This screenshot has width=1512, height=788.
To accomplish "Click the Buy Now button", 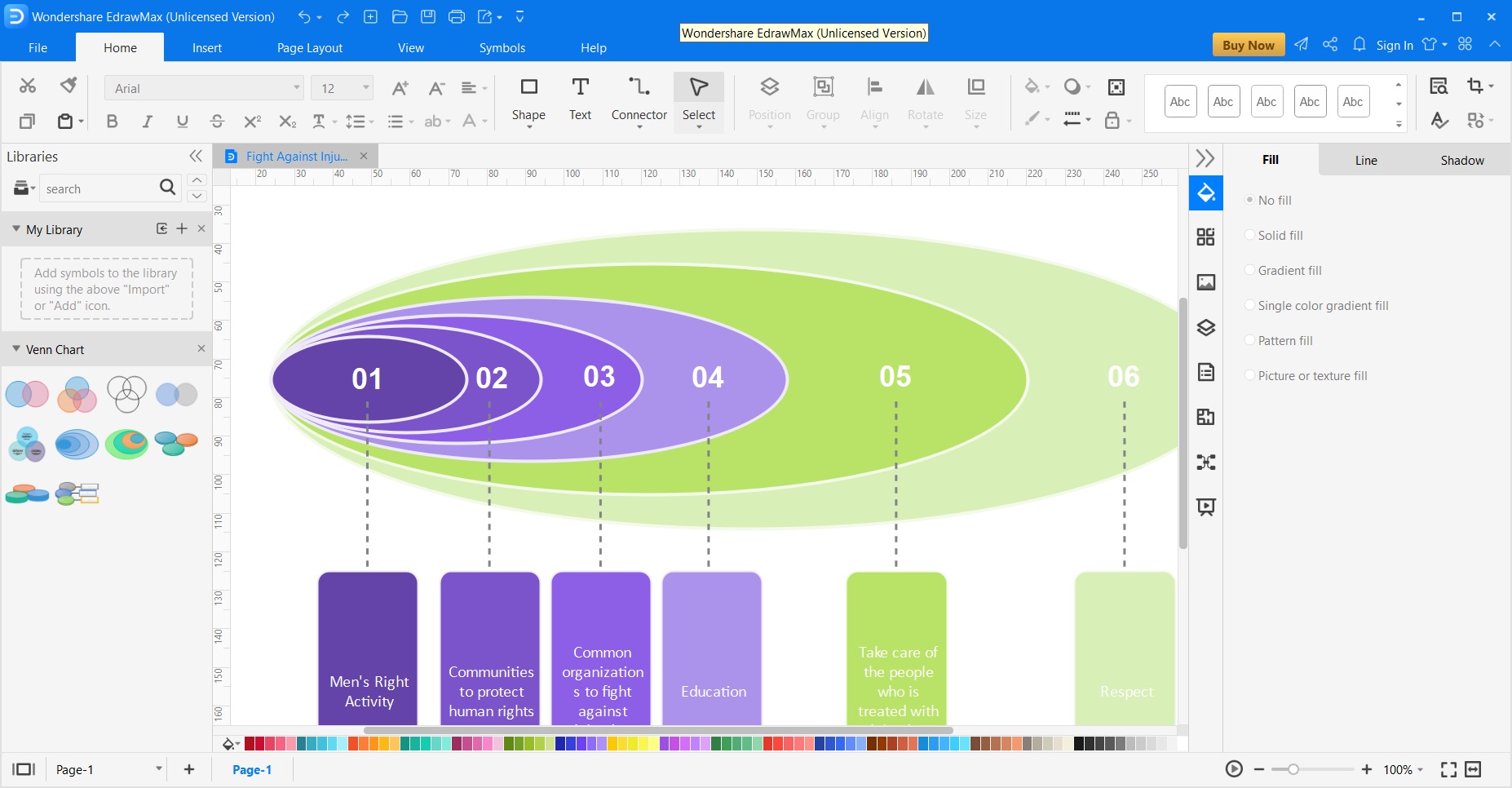I will tap(1248, 45).
